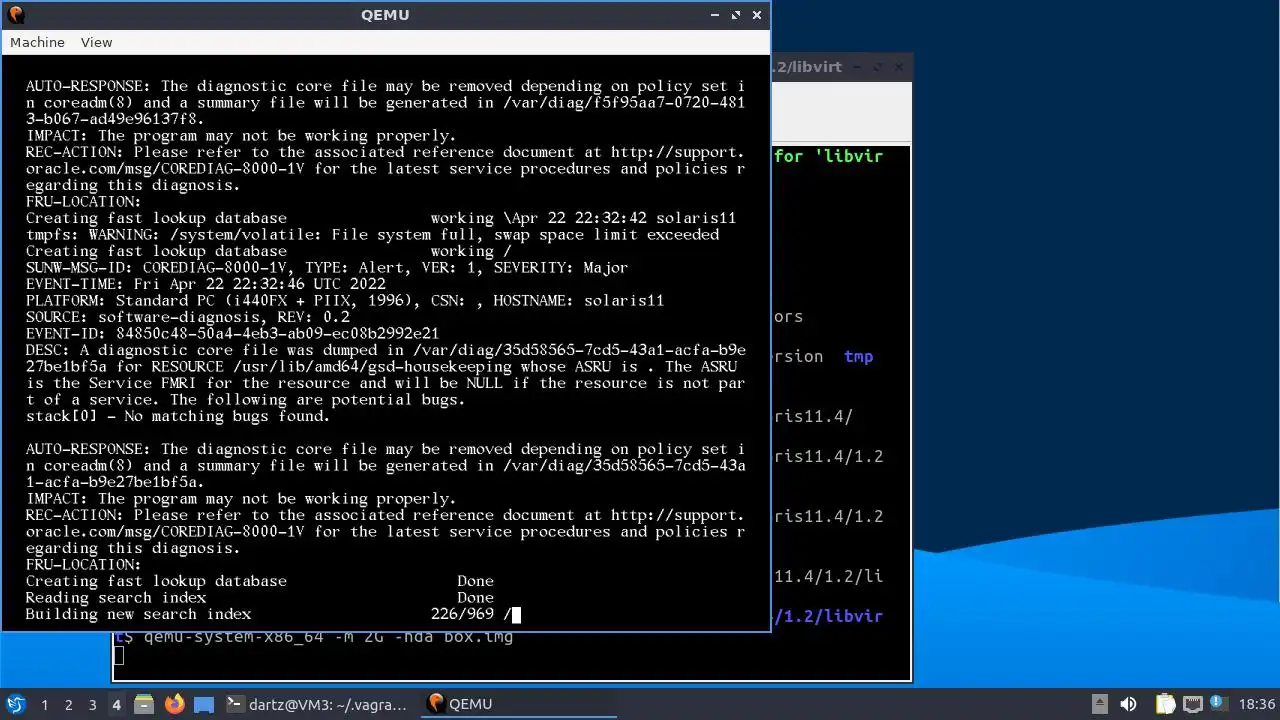The height and width of the screenshot is (720, 1280).
Task: Click the green "for 'libvir" text in background terminal
Action: click(828, 156)
